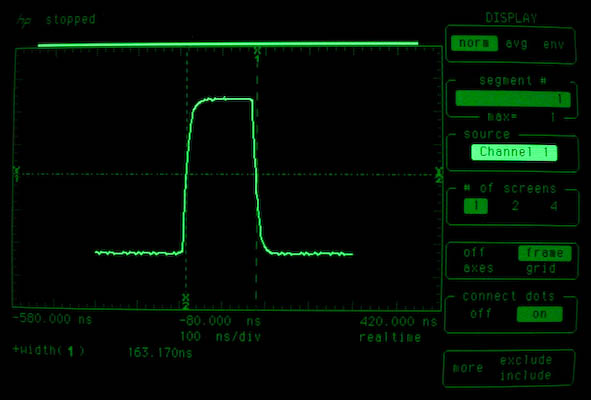Click the stopped status text

[70, 20]
